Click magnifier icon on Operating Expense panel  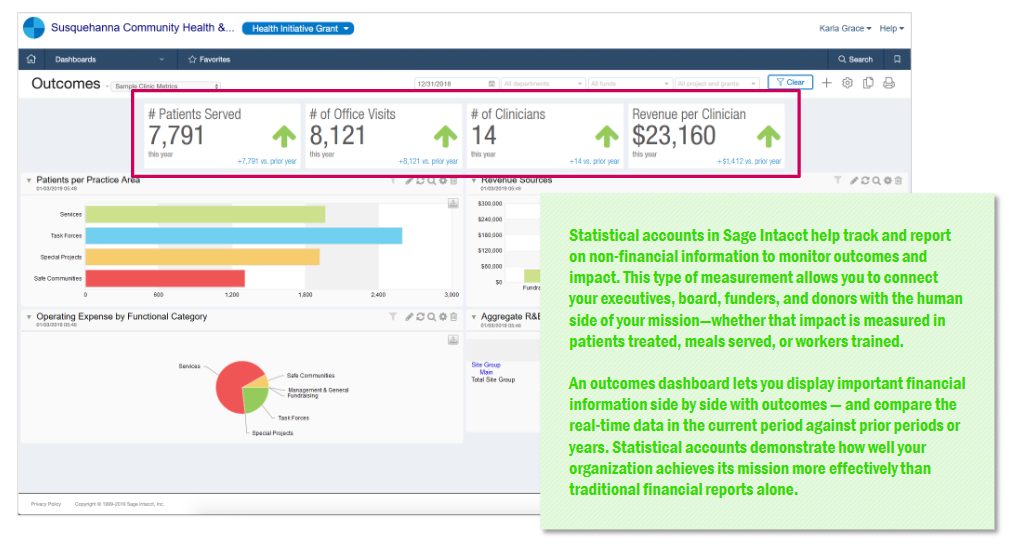[431, 317]
